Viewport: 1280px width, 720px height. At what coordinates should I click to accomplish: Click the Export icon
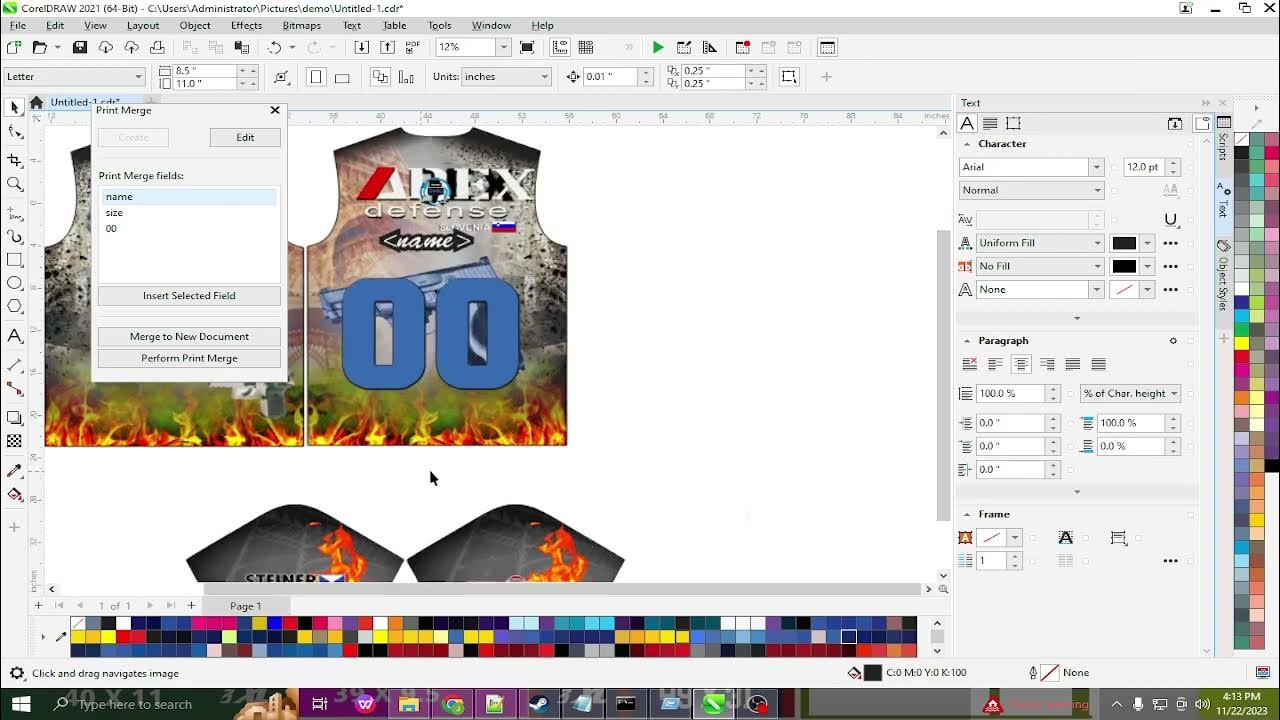pos(387,47)
